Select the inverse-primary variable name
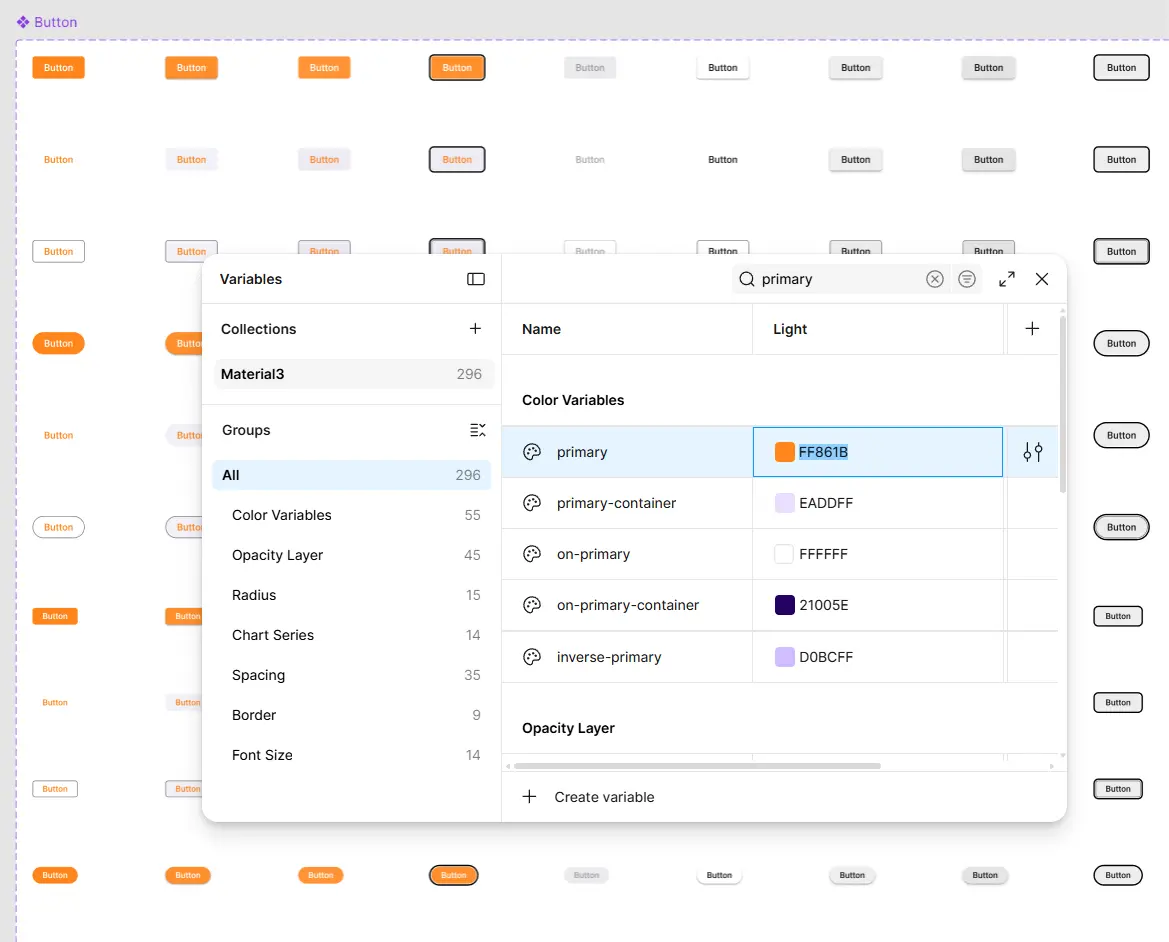Image resolution: width=1169 pixels, height=942 pixels. [608, 657]
